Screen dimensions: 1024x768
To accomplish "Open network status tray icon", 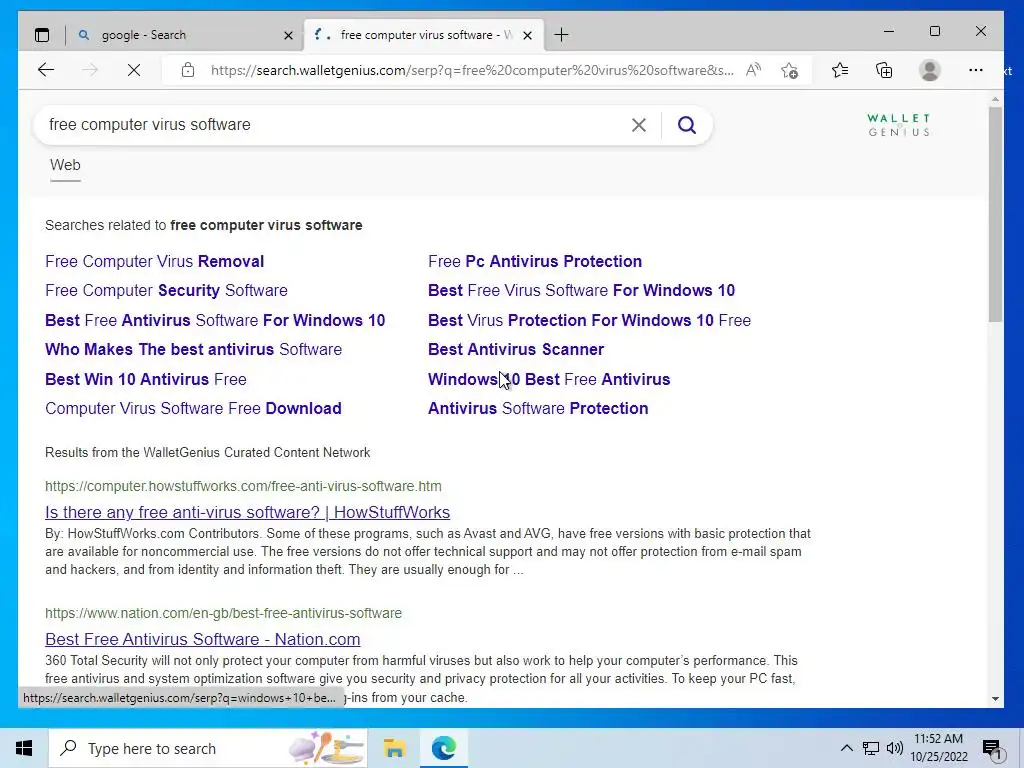I will click(x=871, y=748).
